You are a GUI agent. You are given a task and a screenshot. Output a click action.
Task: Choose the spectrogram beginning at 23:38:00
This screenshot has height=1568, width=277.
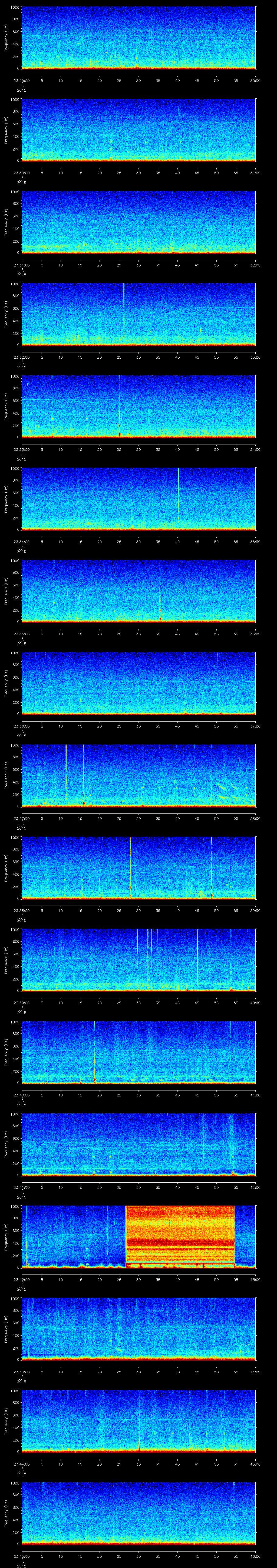click(138, 868)
